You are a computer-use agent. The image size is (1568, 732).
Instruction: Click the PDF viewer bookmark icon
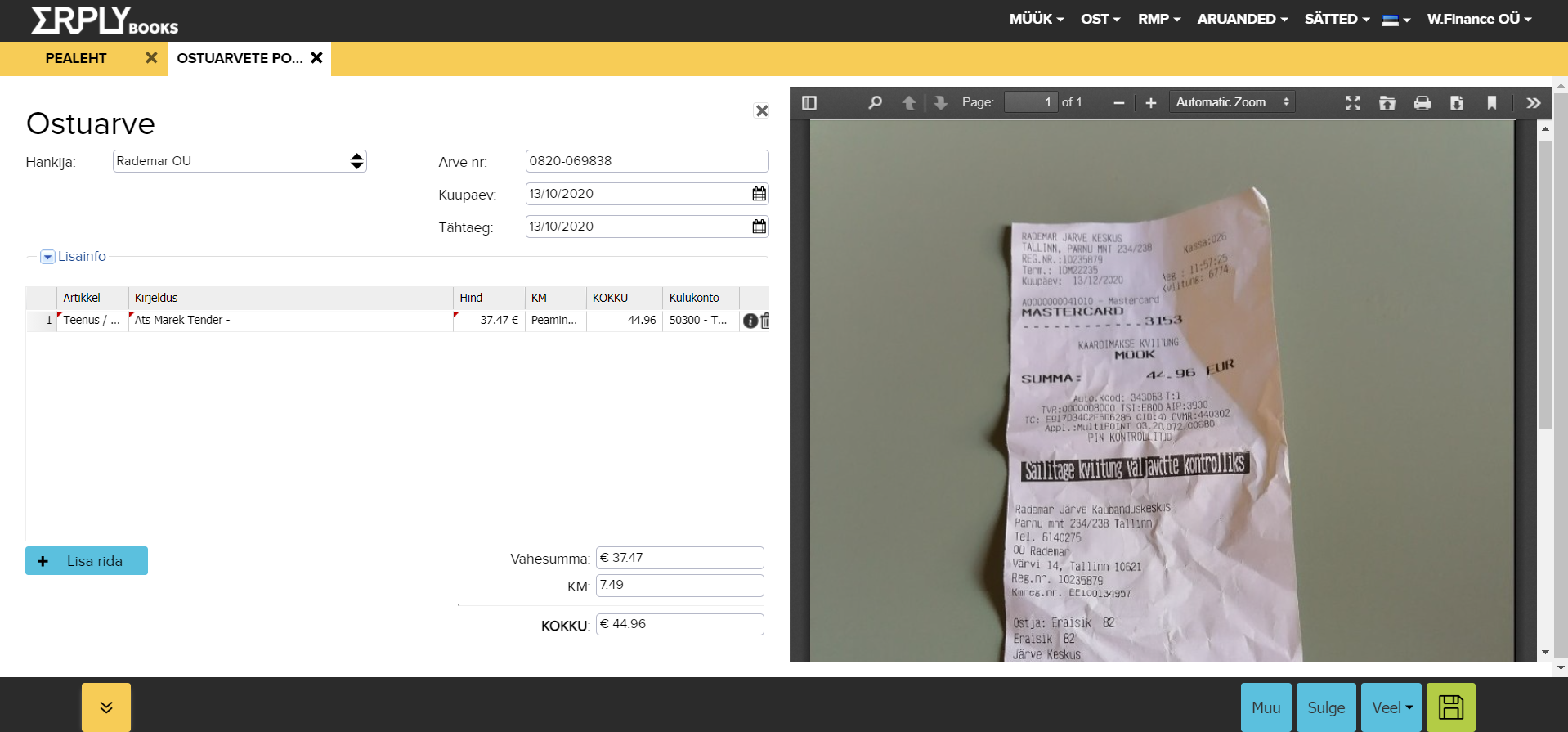1492,103
